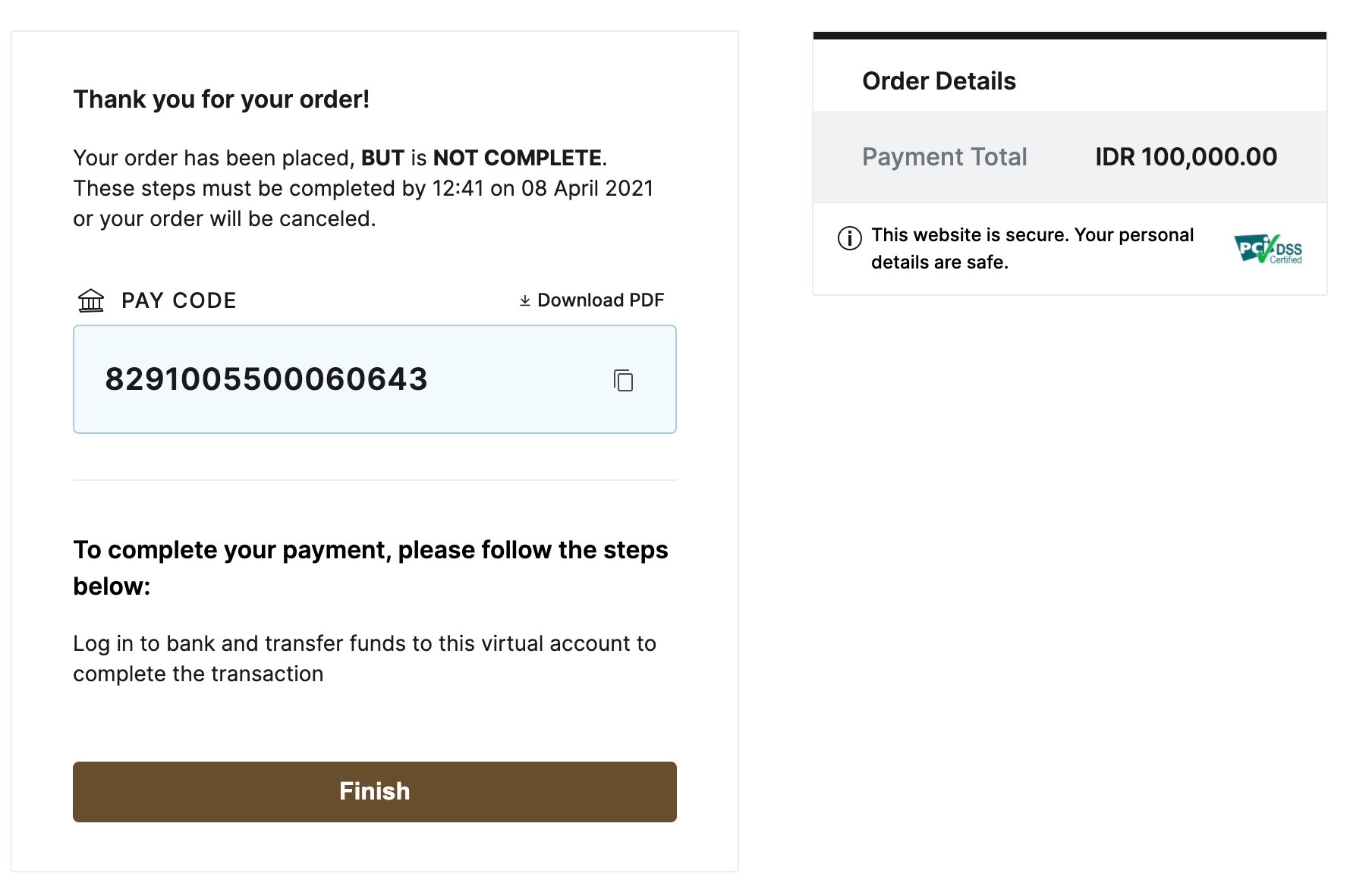Select the pay code number 8291005500060643
The image size is (1372, 883).
(x=266, y=379)
